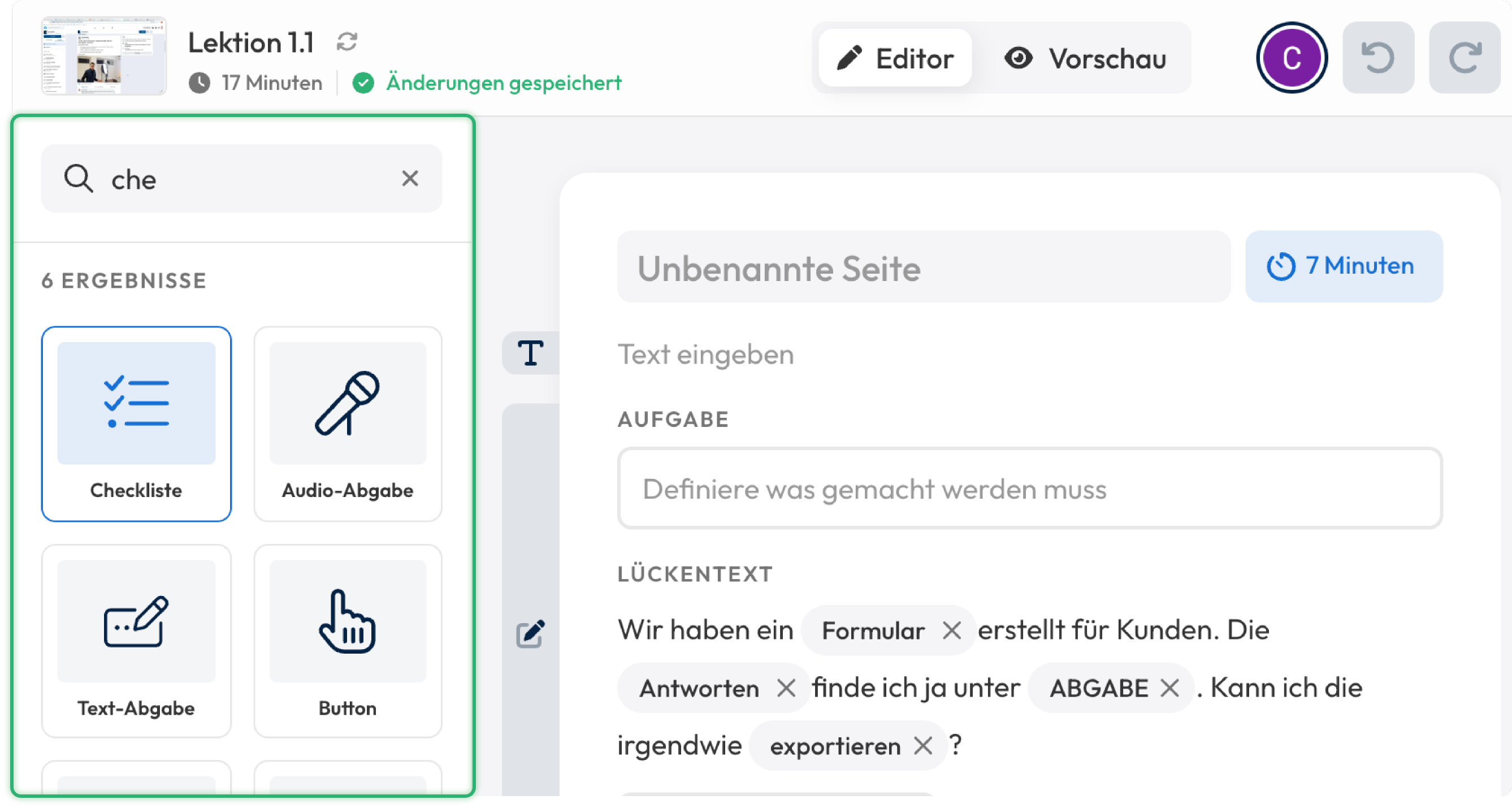Remove the 'ABGABE' gap chip

tap(1170, 688)
